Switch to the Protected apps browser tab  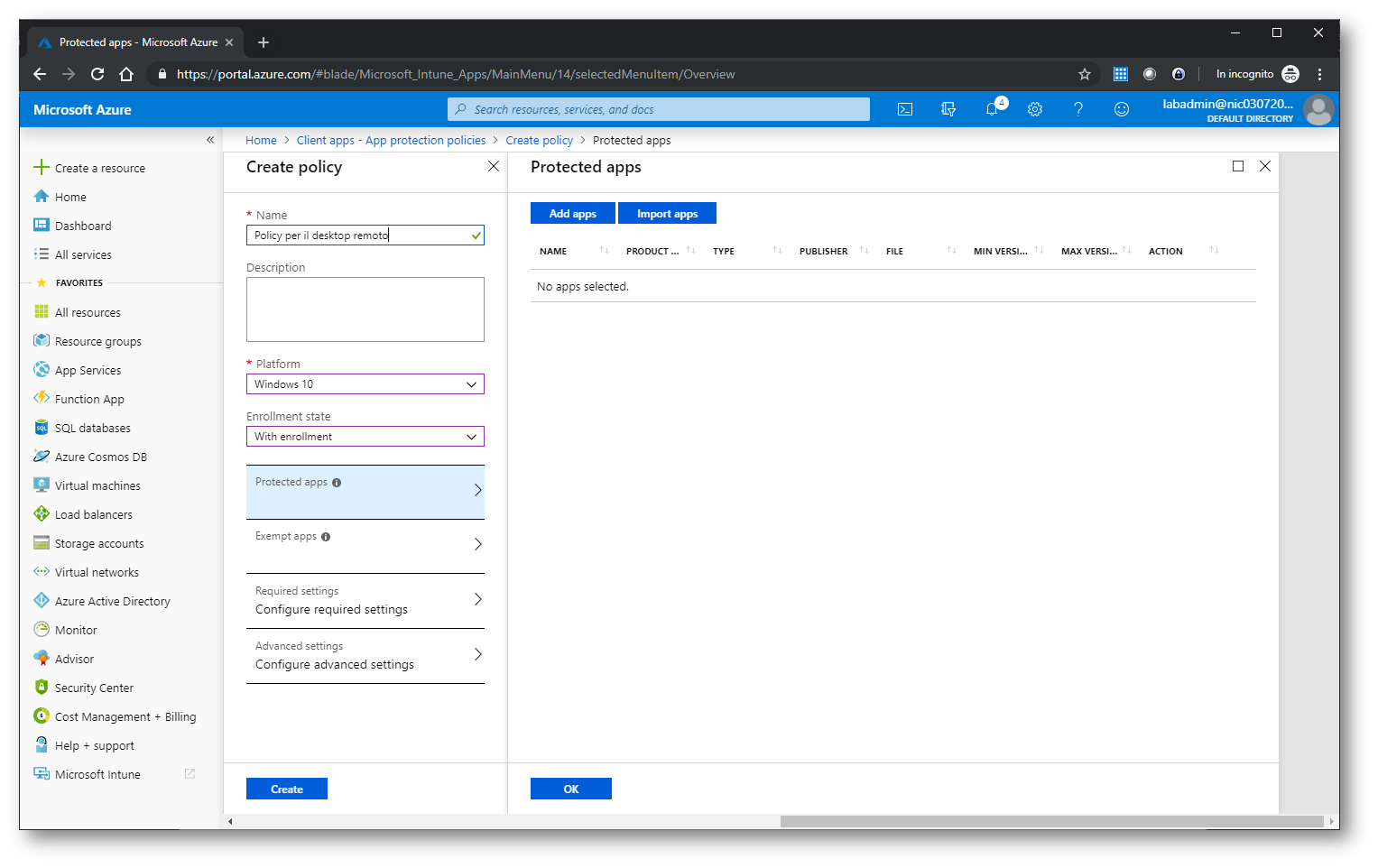pos(135,42)
